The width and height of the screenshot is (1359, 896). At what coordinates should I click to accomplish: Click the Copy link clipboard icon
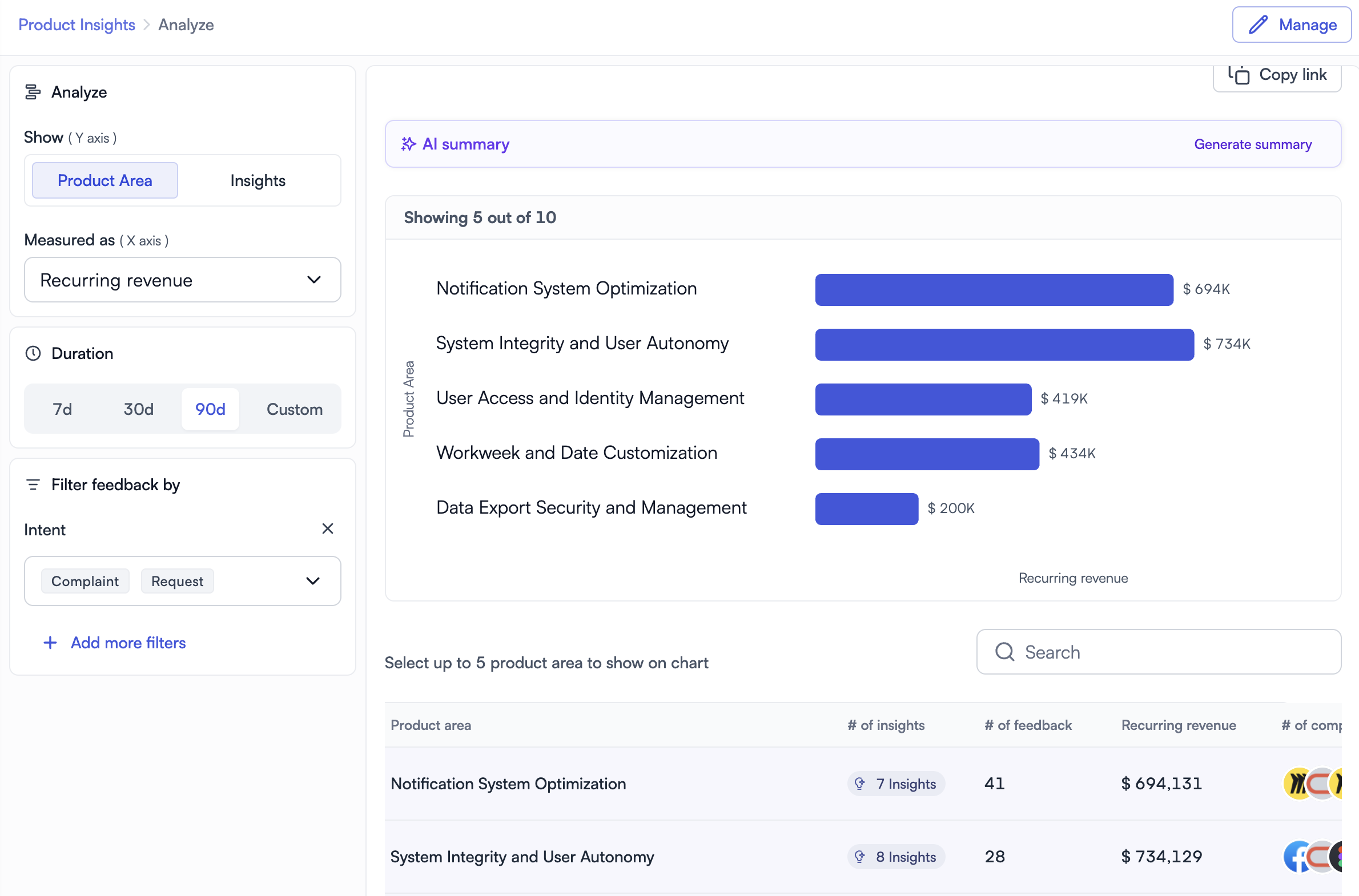[x=1239, y=75]
